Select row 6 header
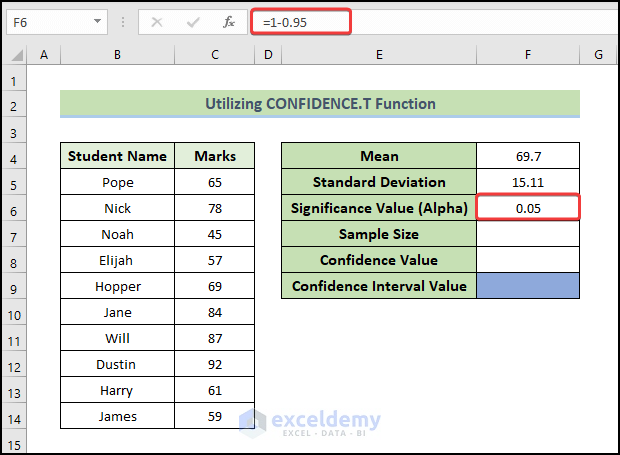 point(15,208)
